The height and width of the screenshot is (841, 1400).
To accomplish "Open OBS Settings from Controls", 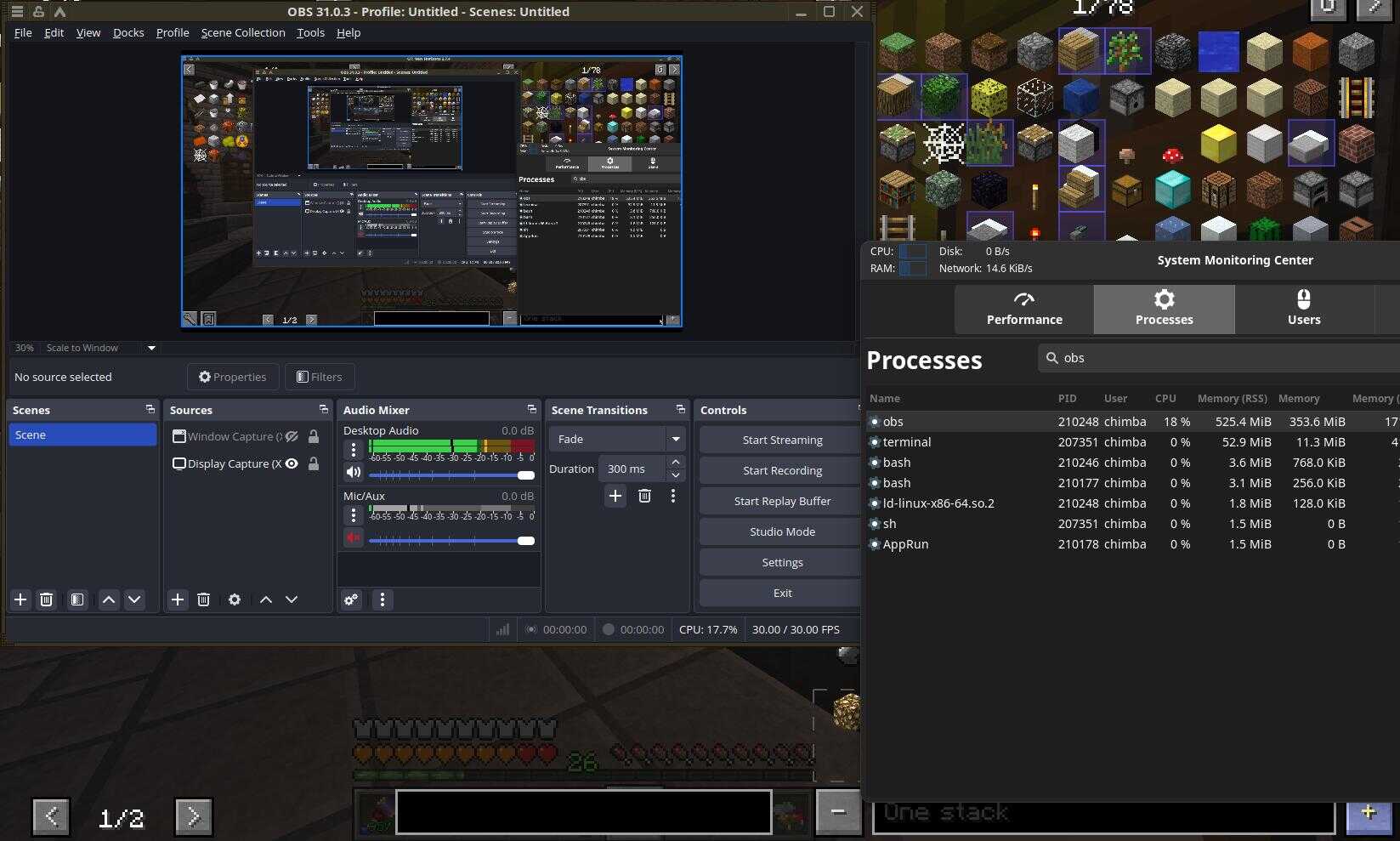I will (782, 562).
